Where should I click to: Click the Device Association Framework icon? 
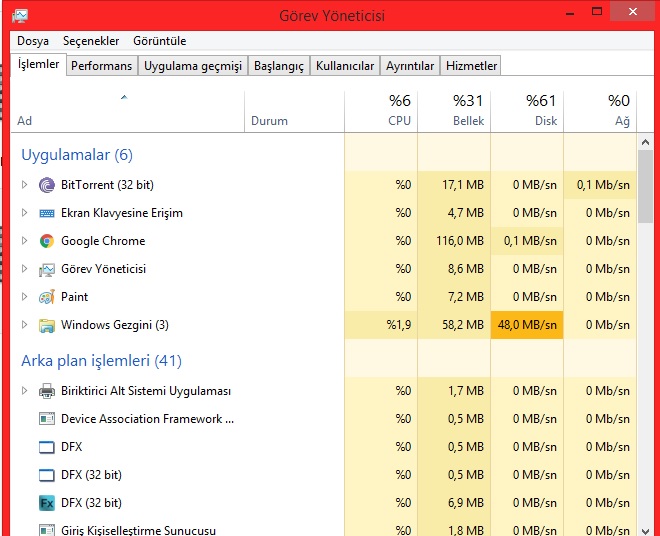[x=47, y=419]
